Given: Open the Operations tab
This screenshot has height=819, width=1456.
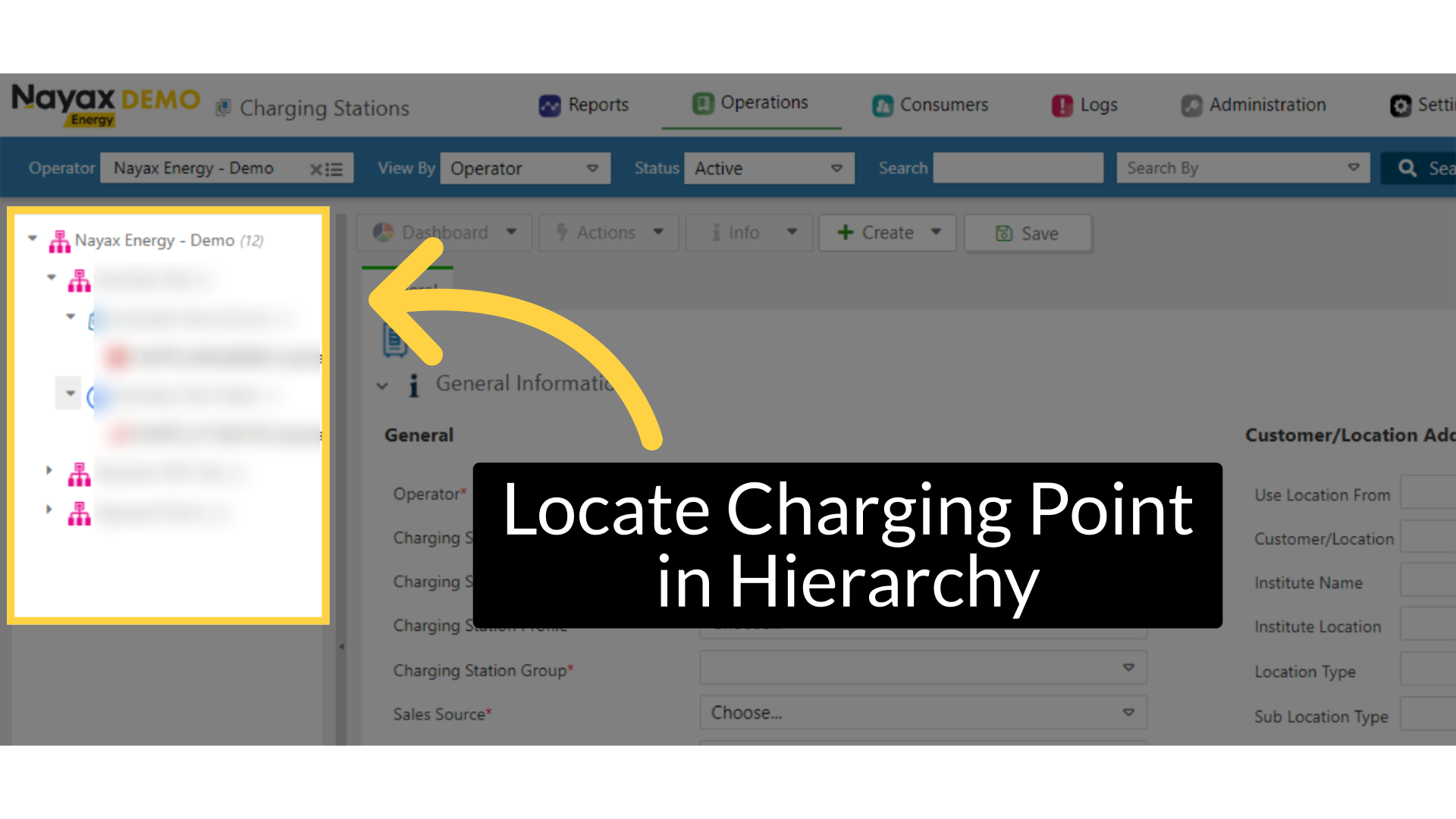Looking at the screenshot, I should pos(751,102).
